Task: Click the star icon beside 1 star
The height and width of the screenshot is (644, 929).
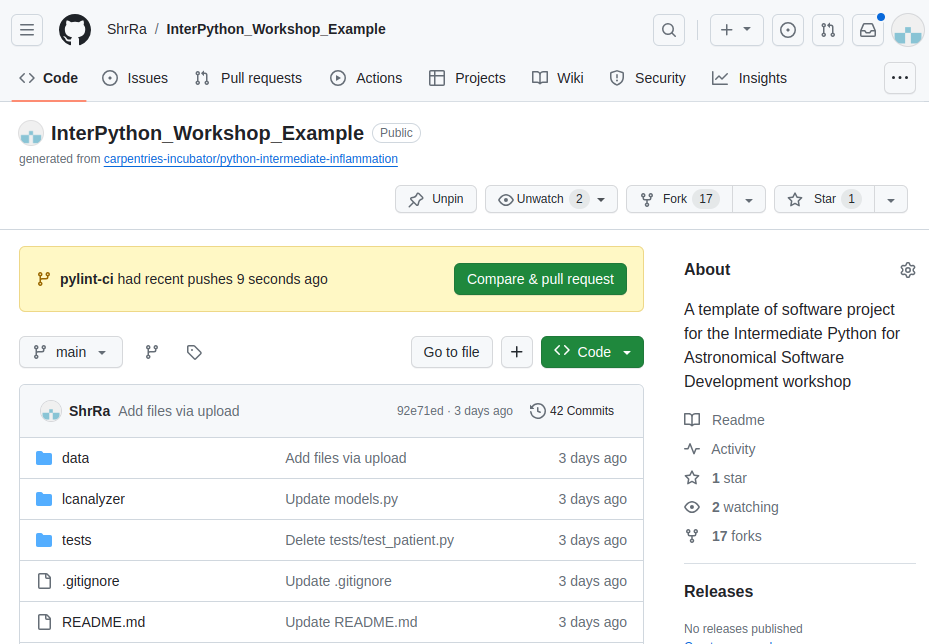Action: click(x=692, y=478)
